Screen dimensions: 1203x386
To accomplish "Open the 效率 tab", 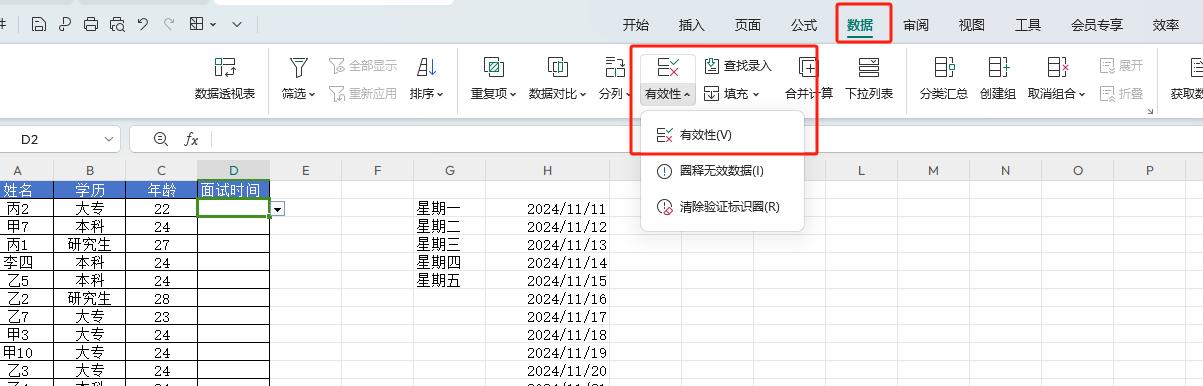I will 1165,26.
